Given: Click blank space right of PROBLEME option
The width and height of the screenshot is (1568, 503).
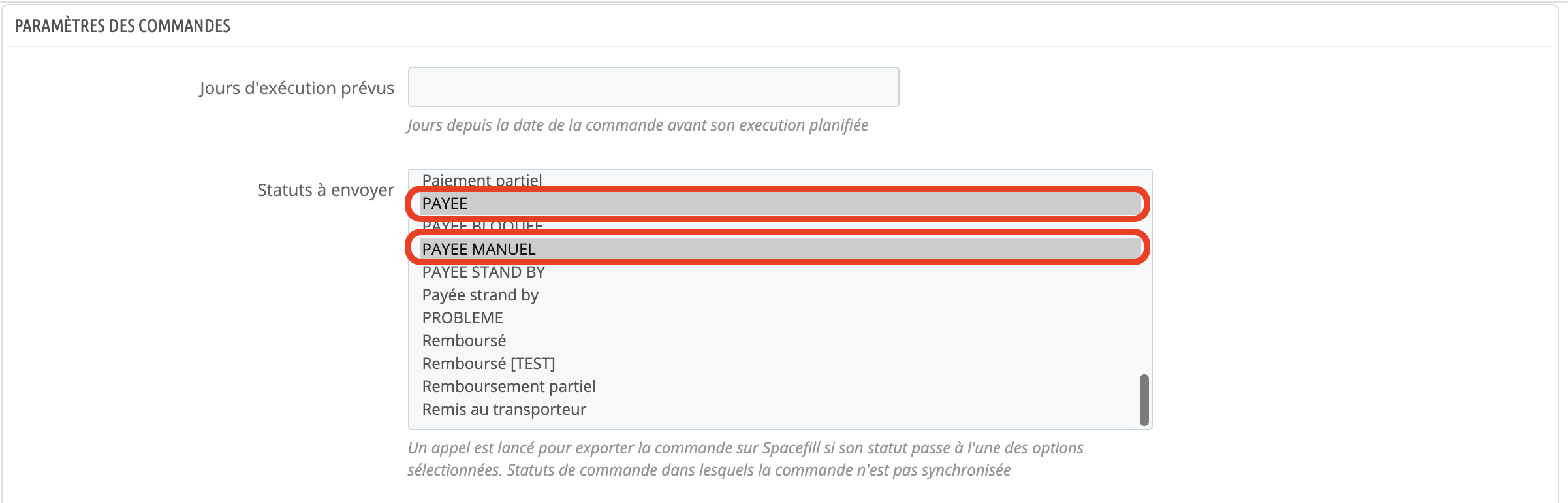Looking at the screenshot, I should pos(783,318).
